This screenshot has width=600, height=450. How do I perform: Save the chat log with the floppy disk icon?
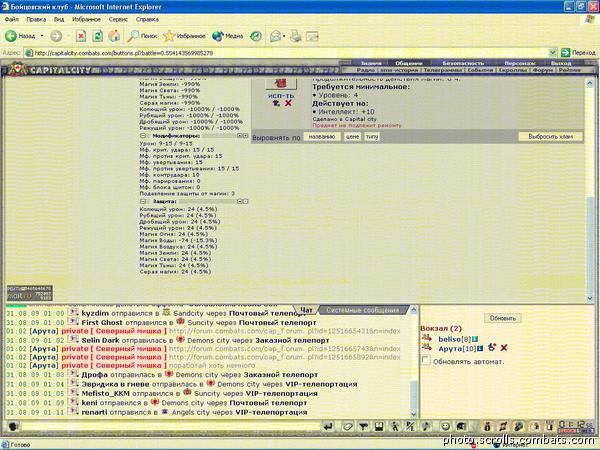[379, 426]
